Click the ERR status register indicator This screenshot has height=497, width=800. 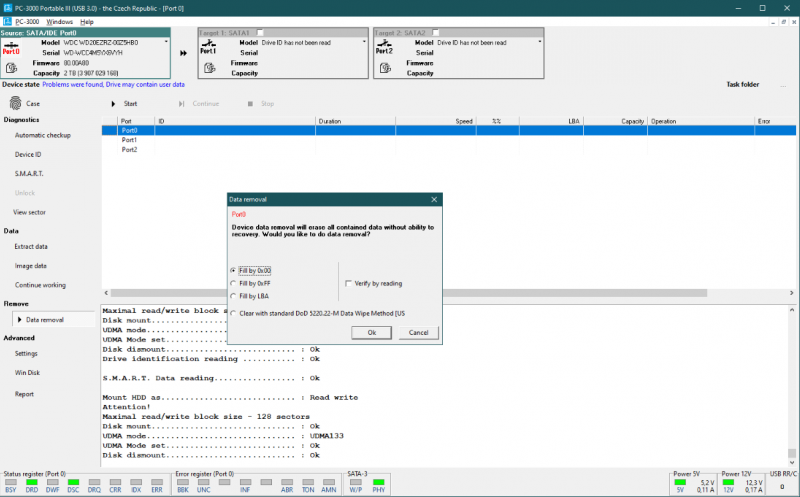157,482
